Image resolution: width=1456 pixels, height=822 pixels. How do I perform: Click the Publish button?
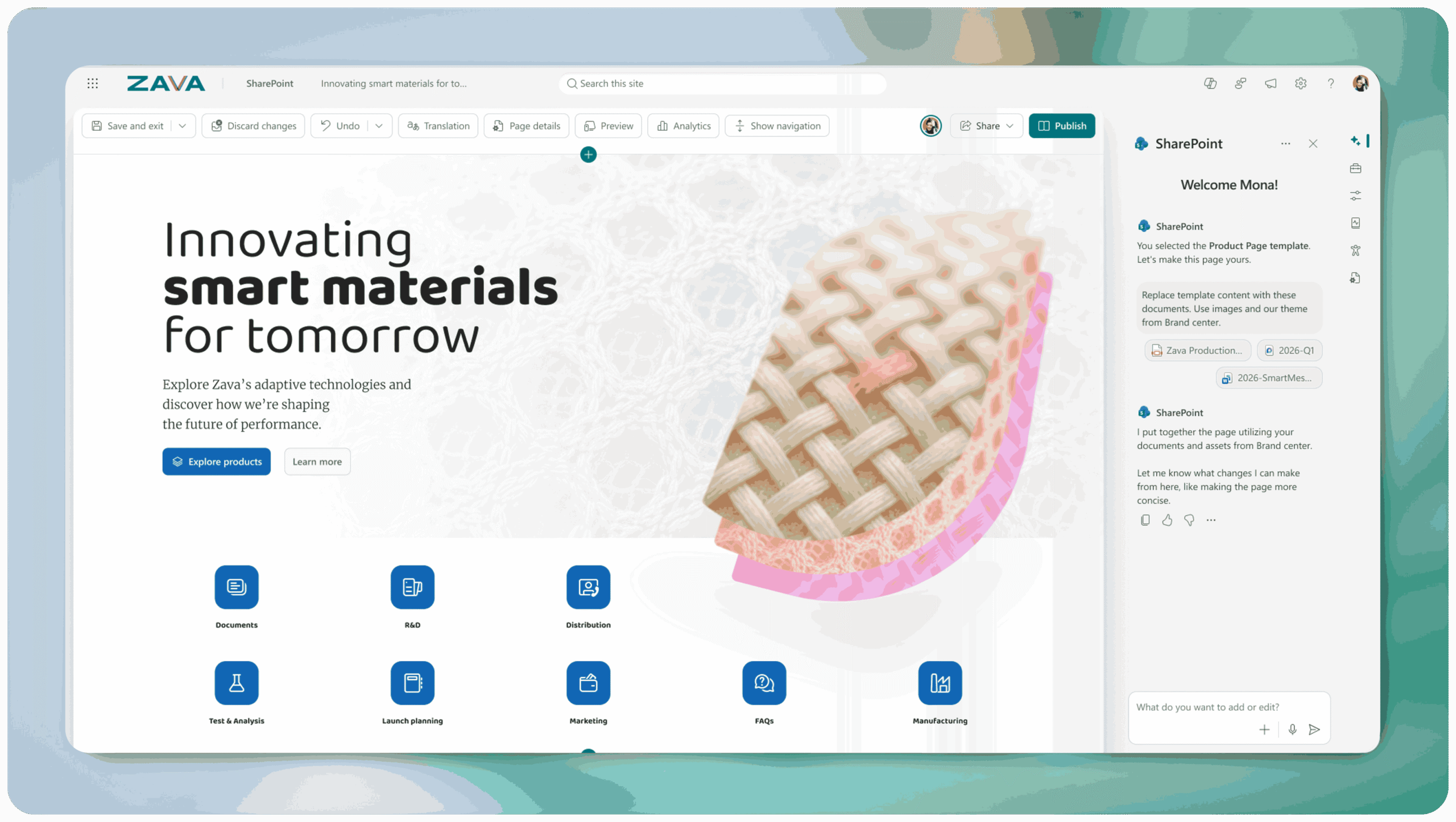(1061, 126)
